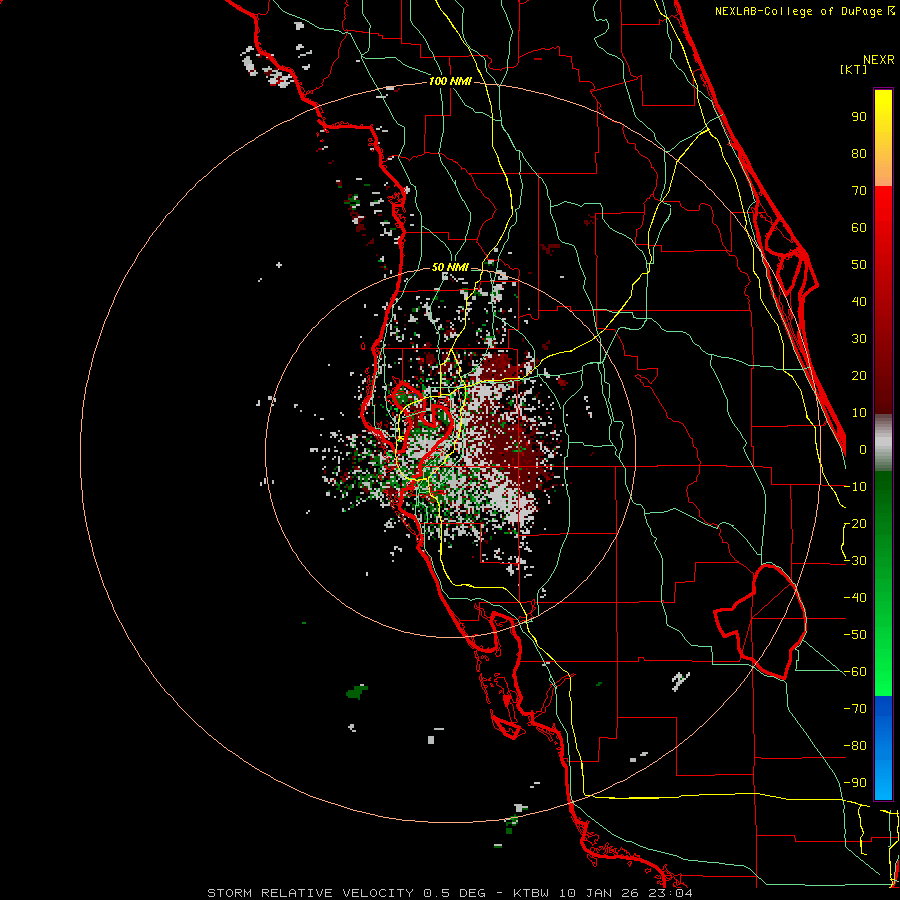Image resolution: width=900 pixels, height=900 pixels.
Task: Click the -20 value on the velocity scale
Action: 855,524
